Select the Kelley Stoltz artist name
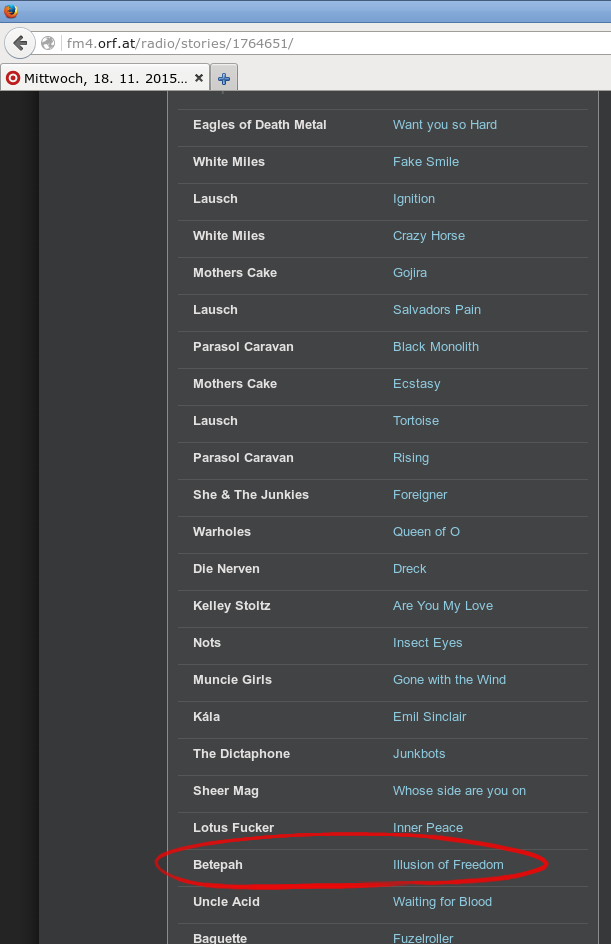 [231, 606]
